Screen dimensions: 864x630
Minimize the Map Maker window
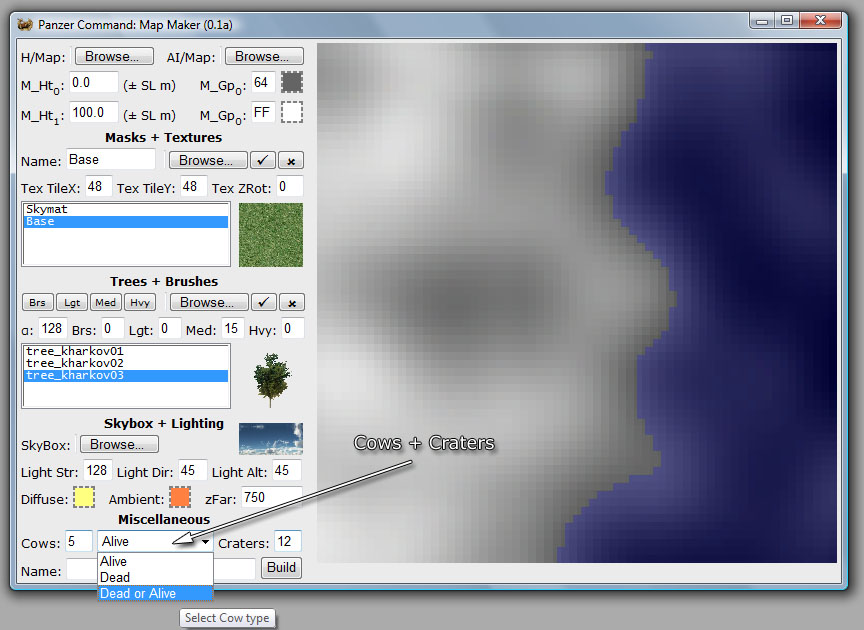pos(762,21)
